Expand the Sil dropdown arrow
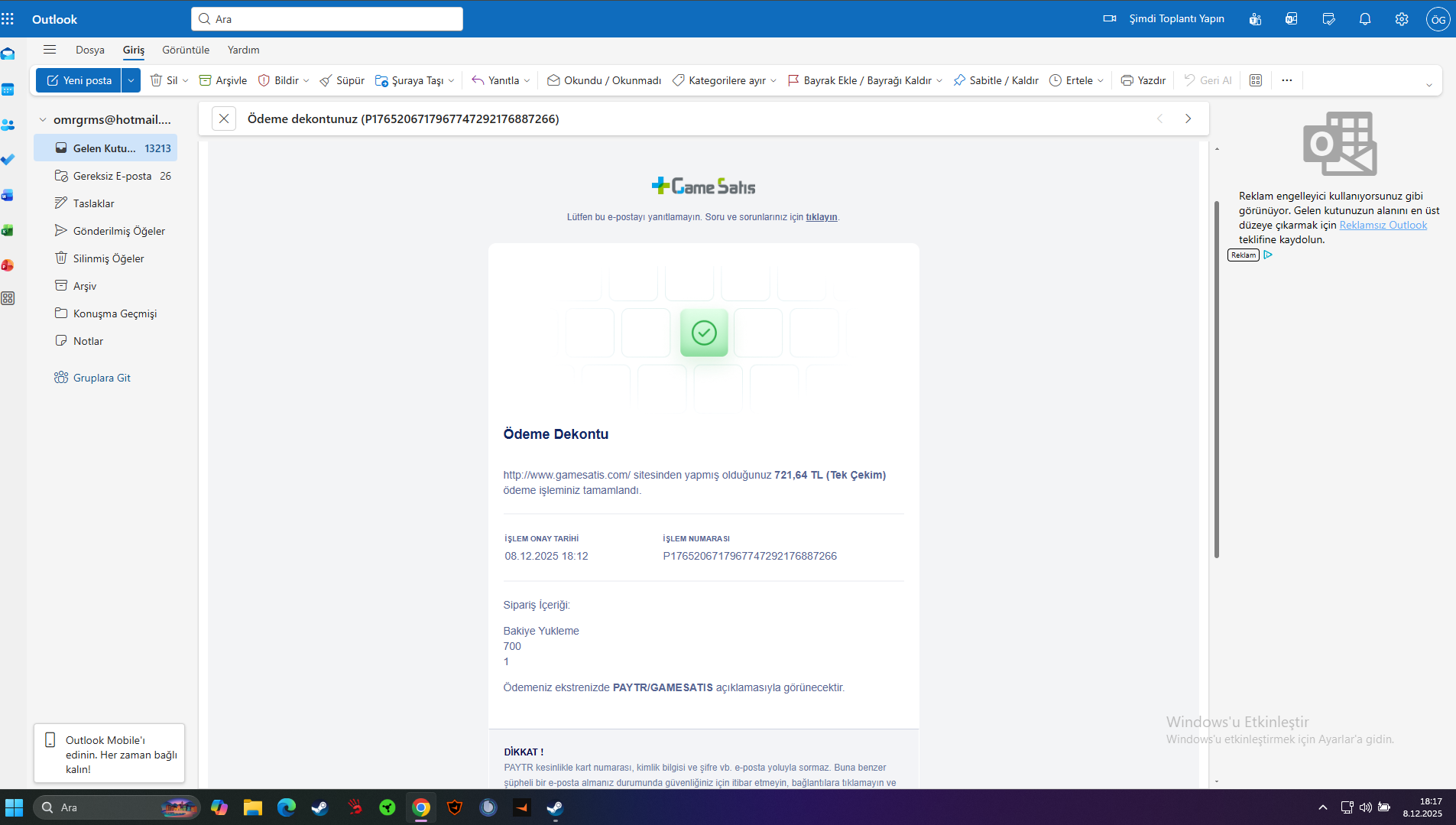Image resolution: width=1456 pixels, height=825 pixels. tap(185, 80)
